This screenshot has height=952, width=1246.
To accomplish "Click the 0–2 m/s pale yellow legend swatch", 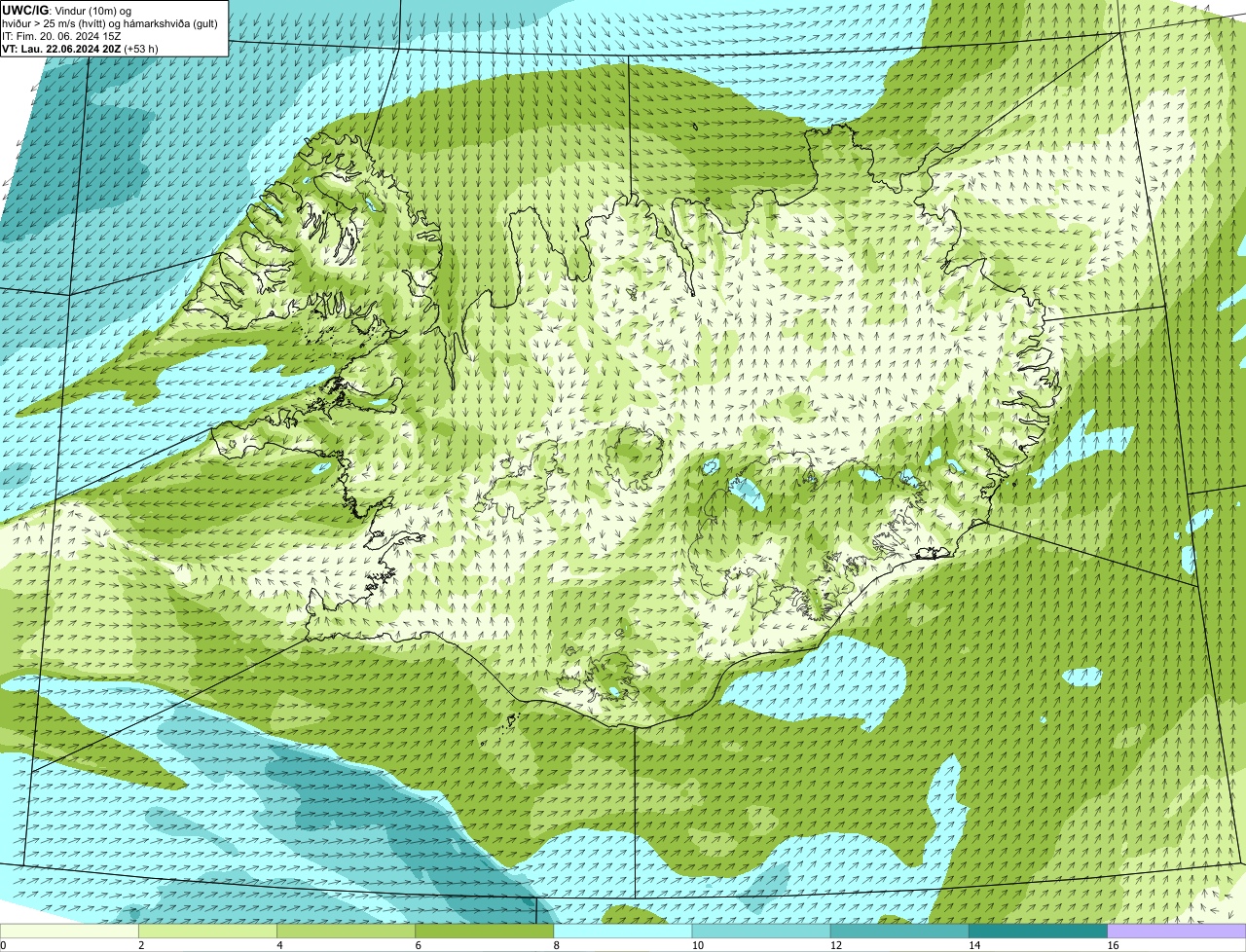I will pos(70,931).
